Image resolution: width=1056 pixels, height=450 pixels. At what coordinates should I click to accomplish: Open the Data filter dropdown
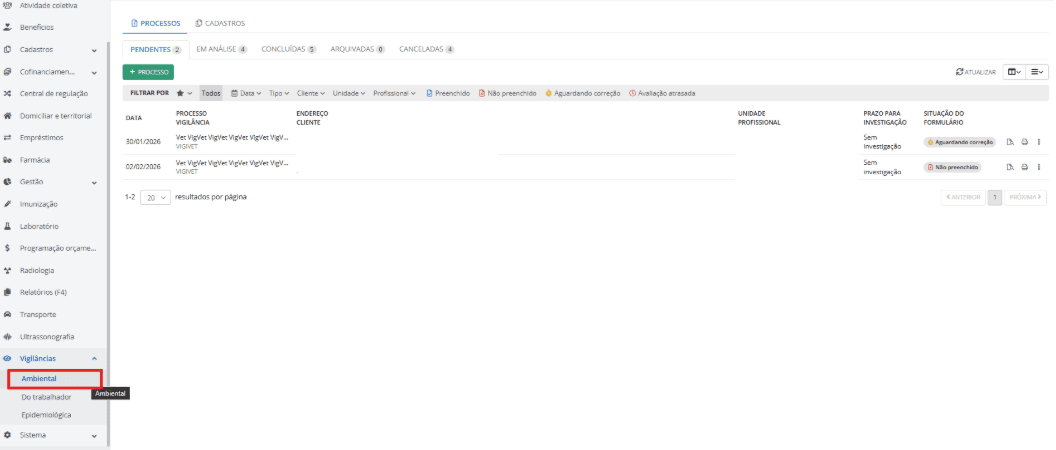pos(244,93)
